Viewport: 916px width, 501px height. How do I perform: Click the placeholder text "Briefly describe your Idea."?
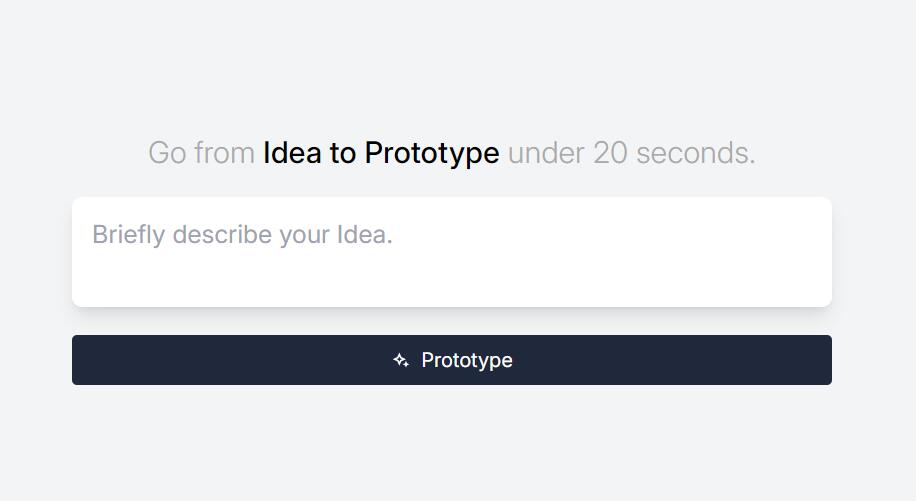click(242, 235)
